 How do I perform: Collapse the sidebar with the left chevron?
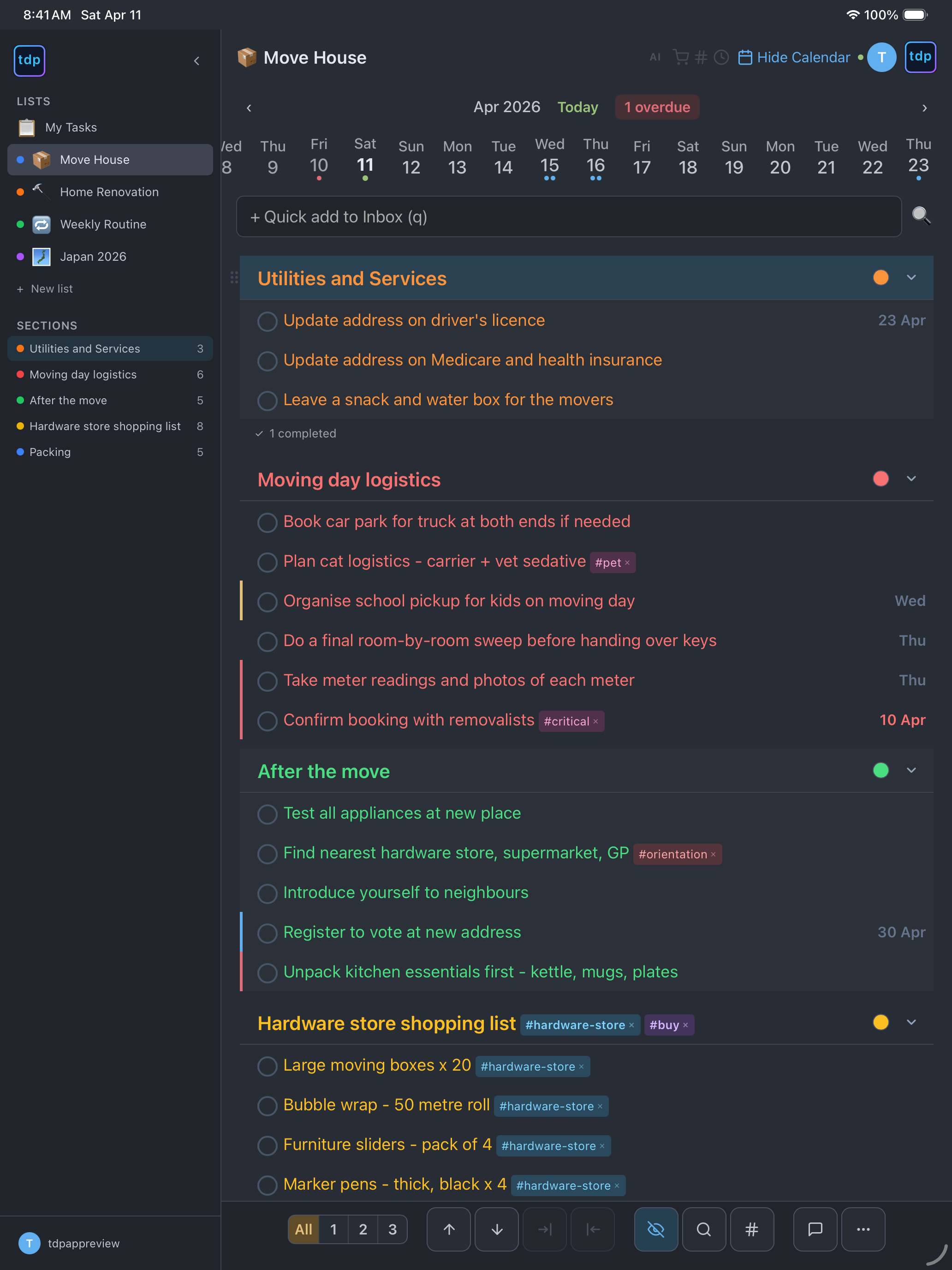(x=197, y=60)
